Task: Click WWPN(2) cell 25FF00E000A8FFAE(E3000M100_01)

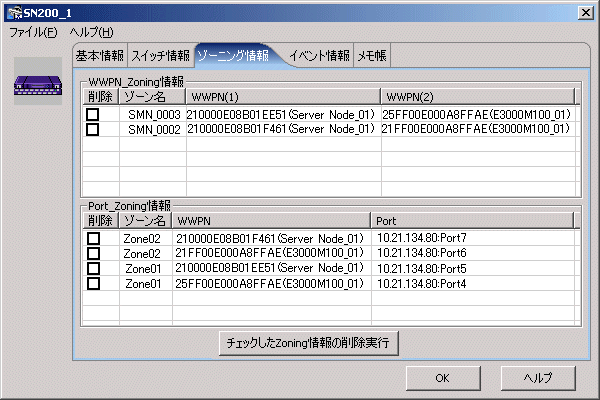Action: (x=476, y=114)
